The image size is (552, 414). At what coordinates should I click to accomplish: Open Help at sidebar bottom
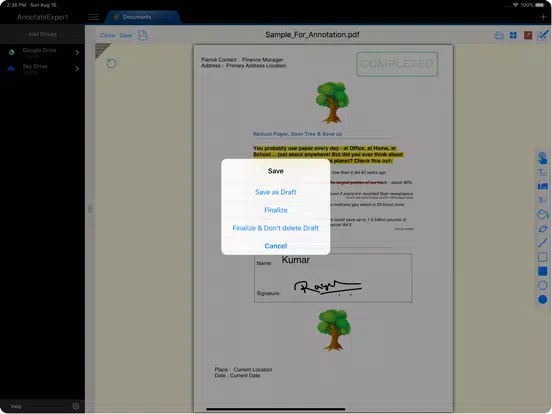click(16, 406)
